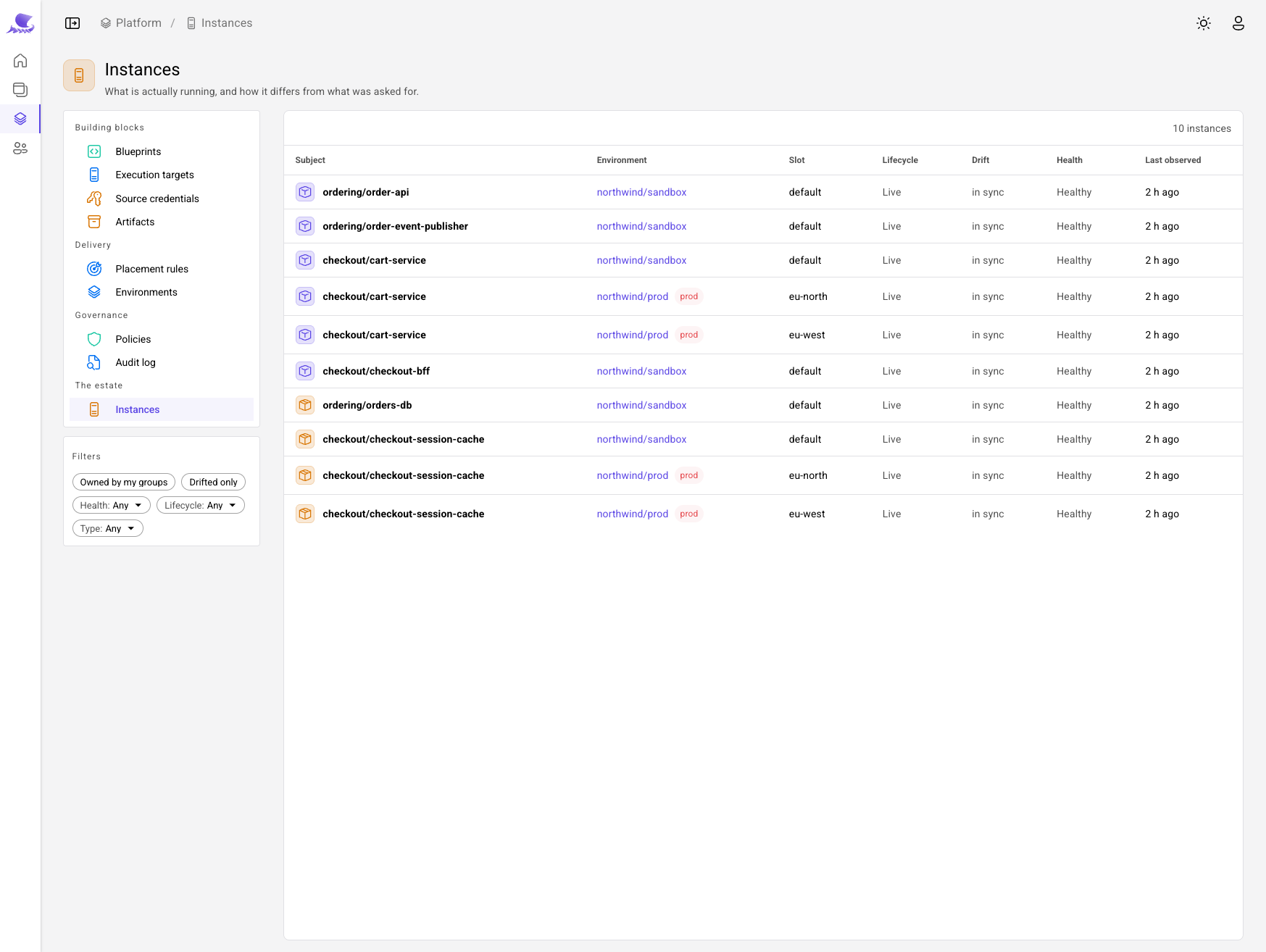Go to Platform in the breadcrumb
1266x952 pixels.
point(131,23)
